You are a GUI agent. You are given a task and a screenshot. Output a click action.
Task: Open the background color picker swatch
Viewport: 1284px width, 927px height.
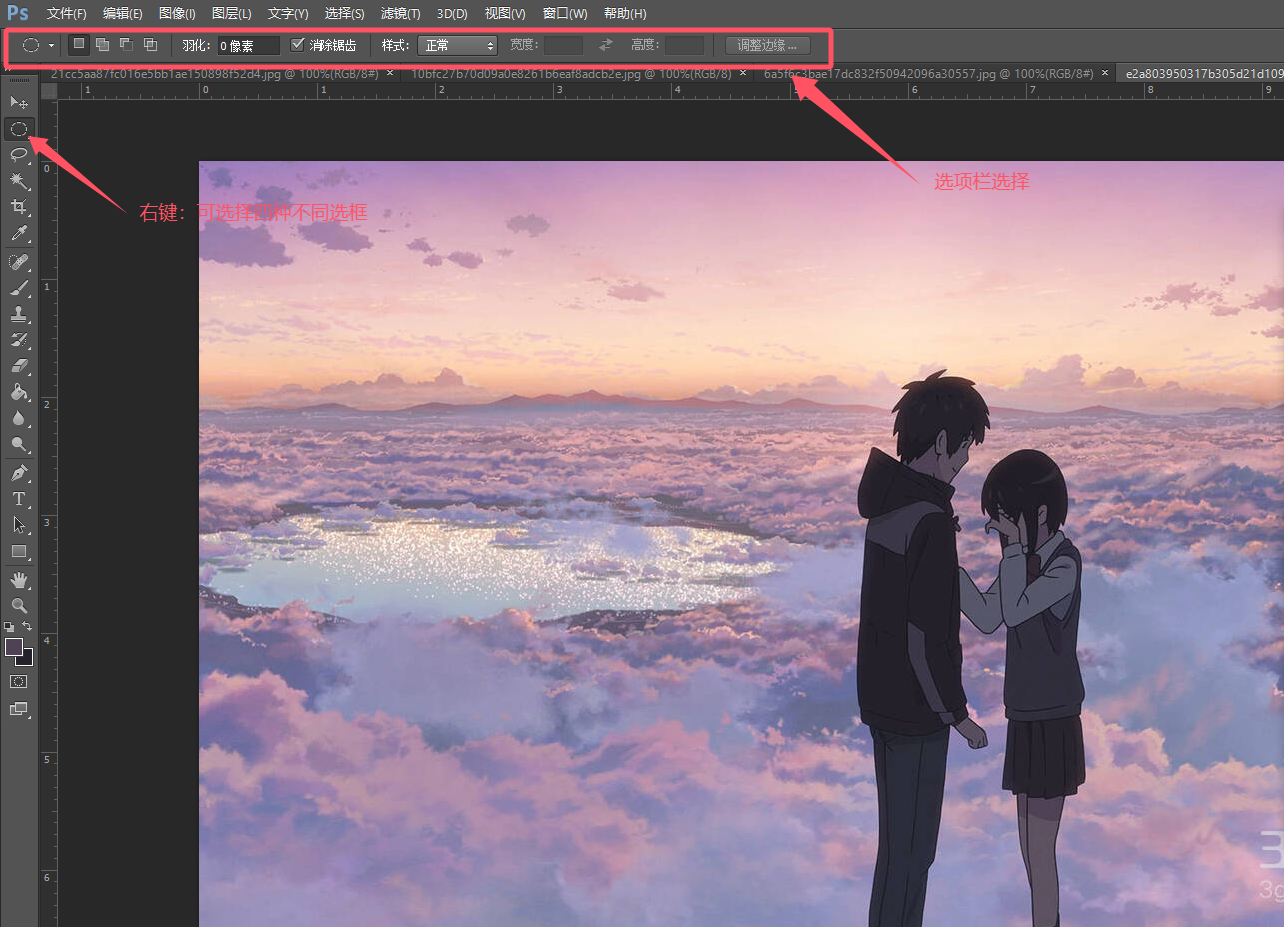[28, 658]
